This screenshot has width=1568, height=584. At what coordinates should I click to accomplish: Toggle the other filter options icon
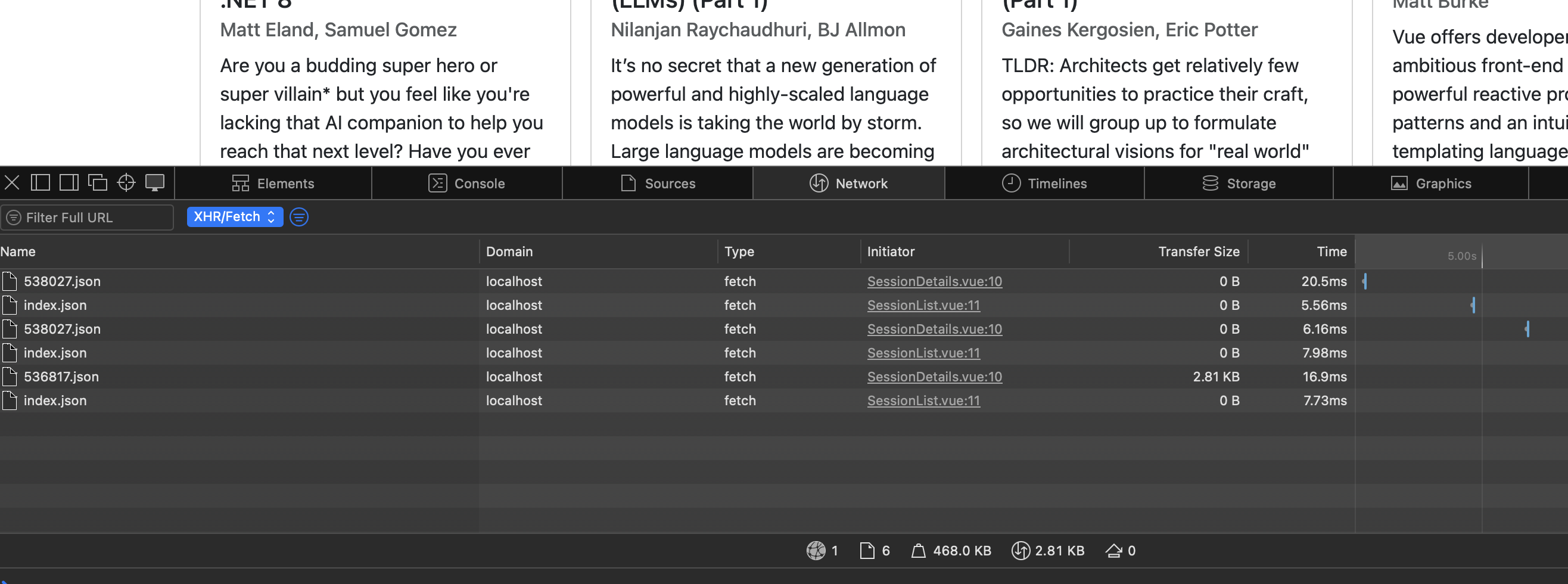click(x=299, y=217)
